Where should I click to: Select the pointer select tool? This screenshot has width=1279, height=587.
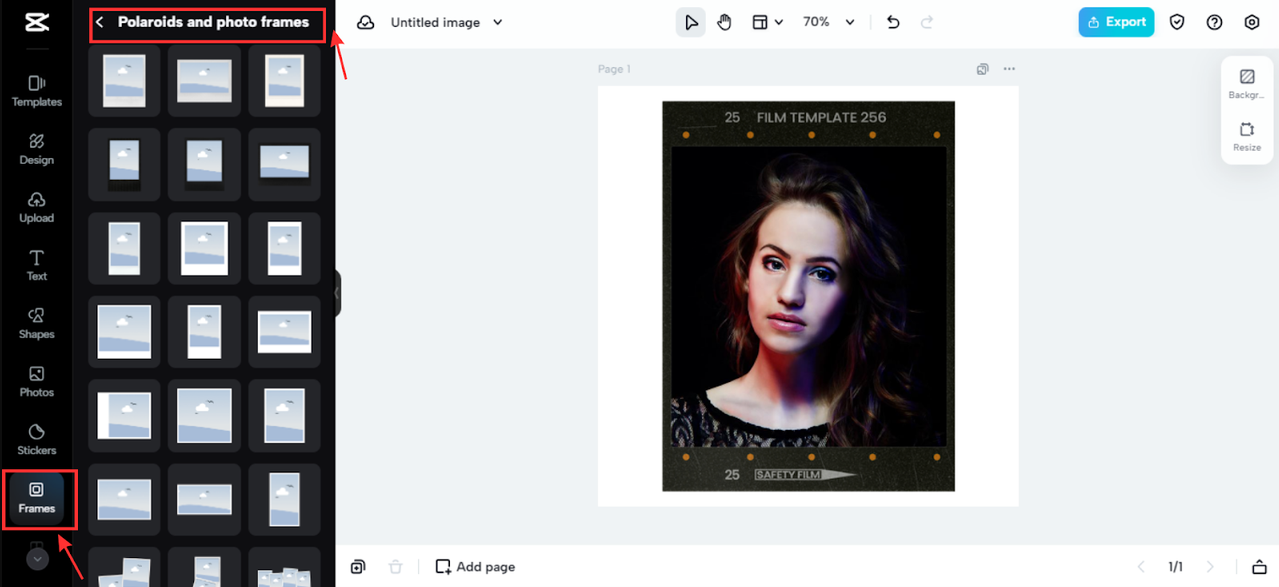(691, 22)
